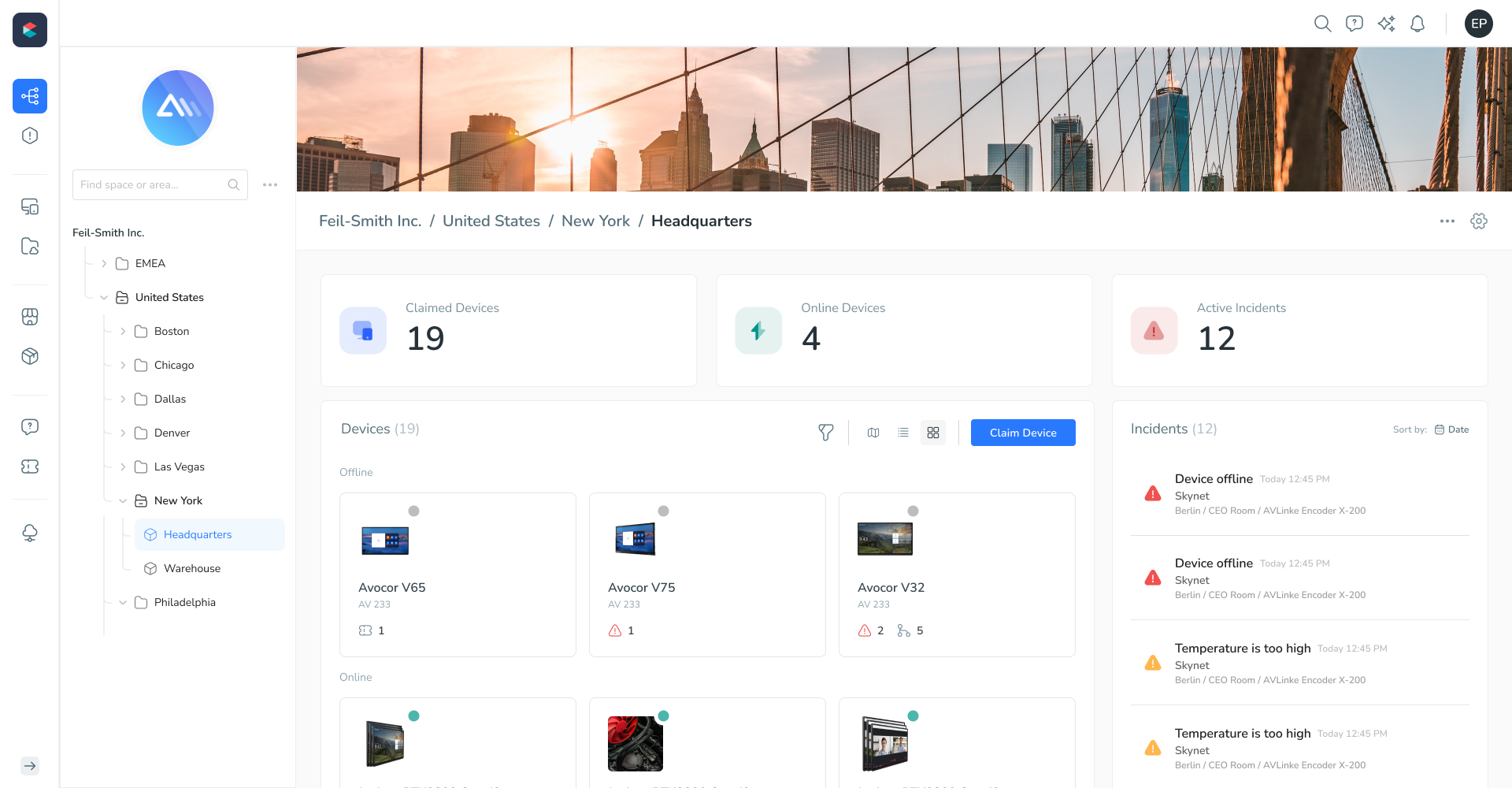
Task: Open the Avocor V65 device card
Action: click(x=458, y=575)
